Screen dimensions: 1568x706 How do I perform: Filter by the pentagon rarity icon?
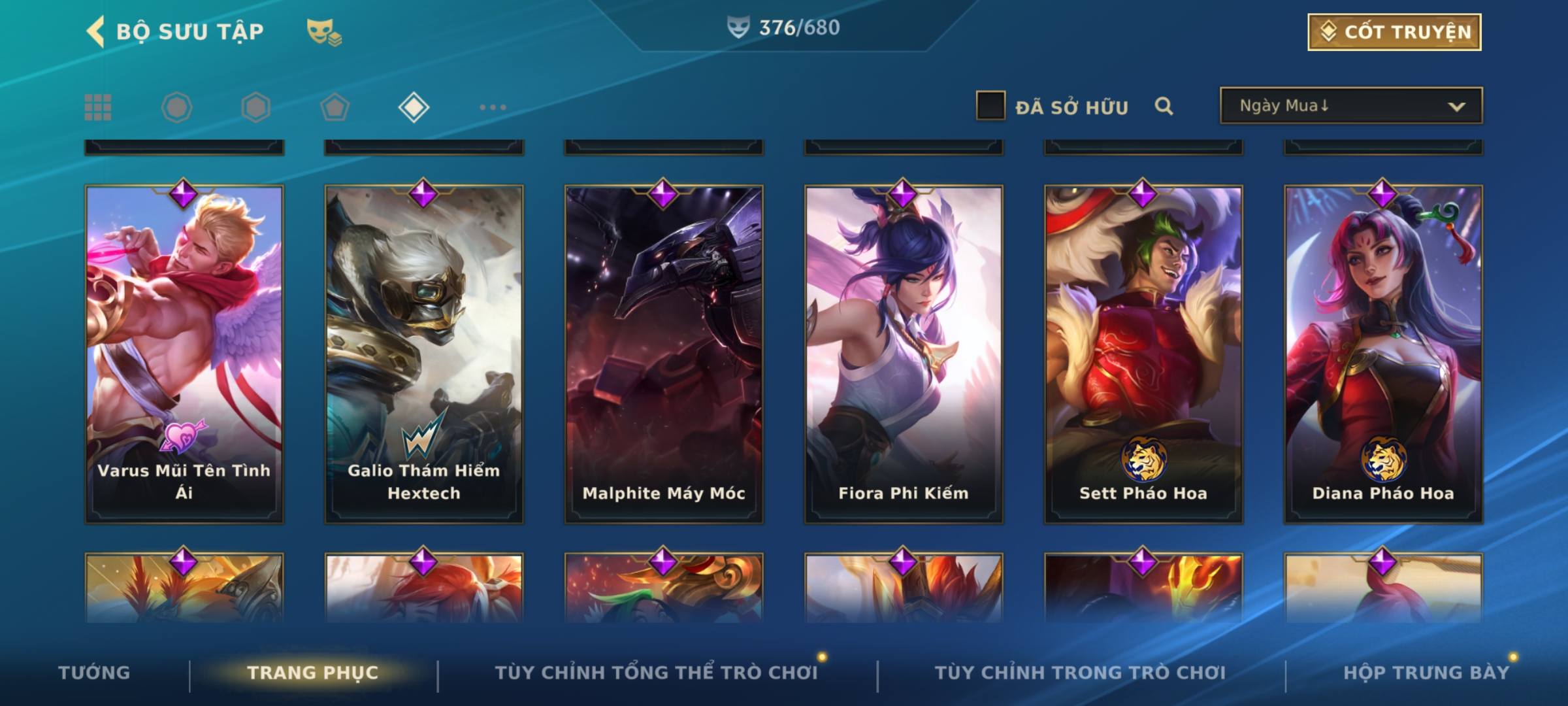pyautogui.click(x=335, y=107)
